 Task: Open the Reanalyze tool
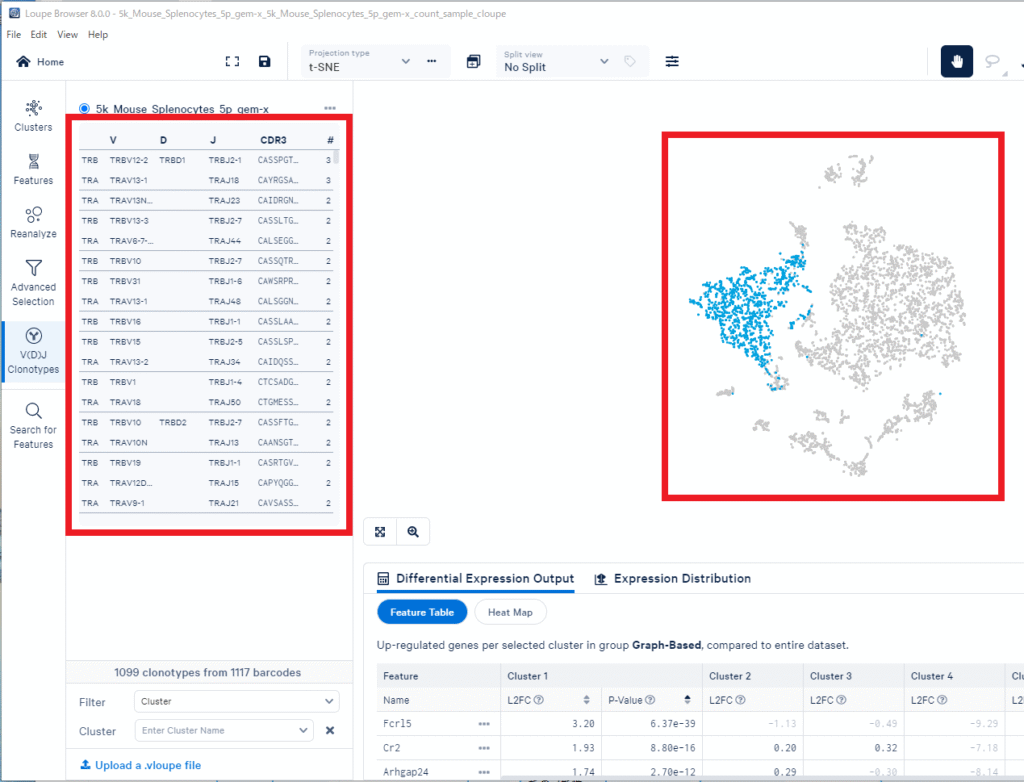pos(33,221)
